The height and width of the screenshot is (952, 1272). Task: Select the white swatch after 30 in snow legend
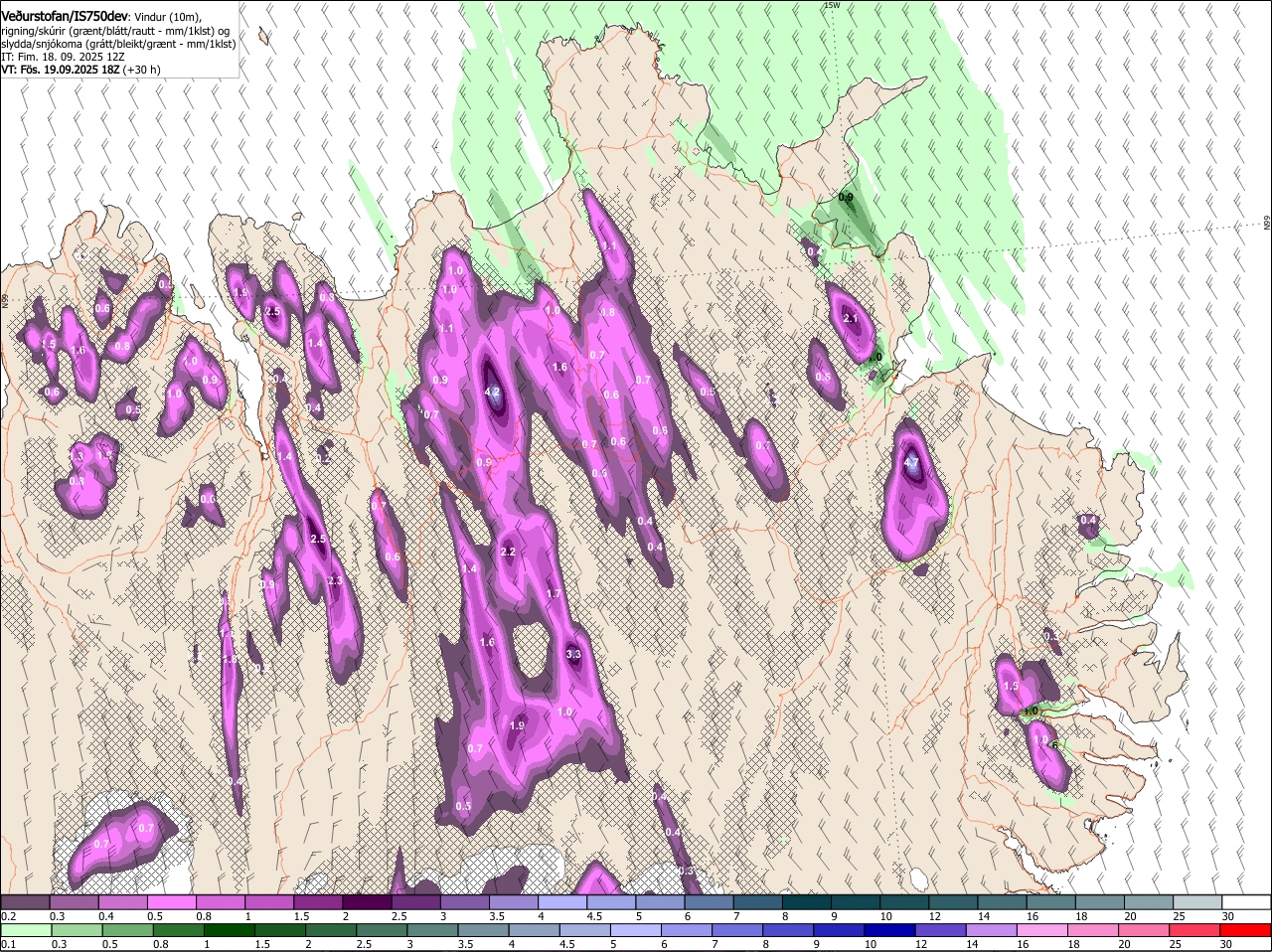[1246, 902]
